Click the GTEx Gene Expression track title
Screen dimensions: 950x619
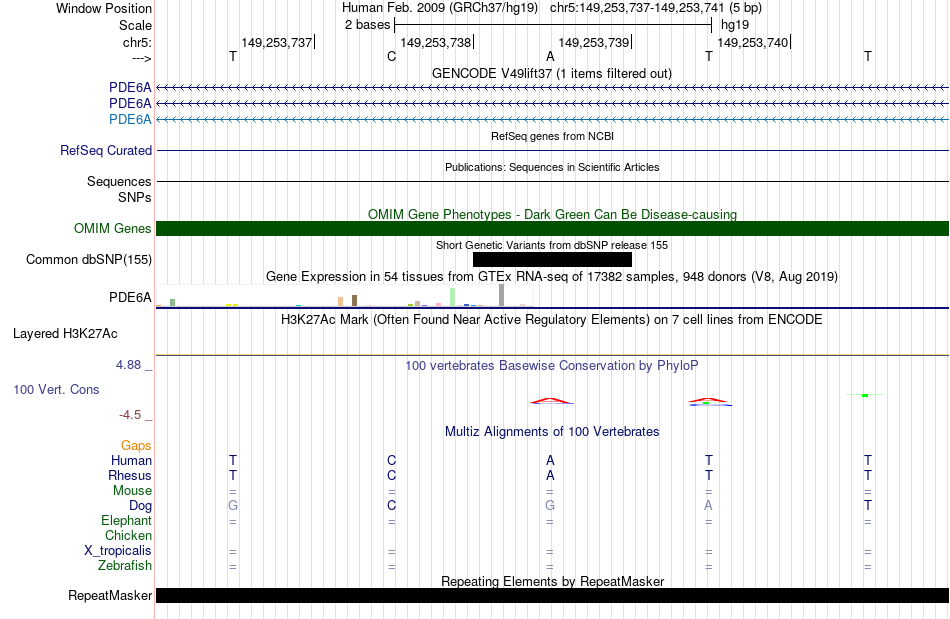(552, 277)
